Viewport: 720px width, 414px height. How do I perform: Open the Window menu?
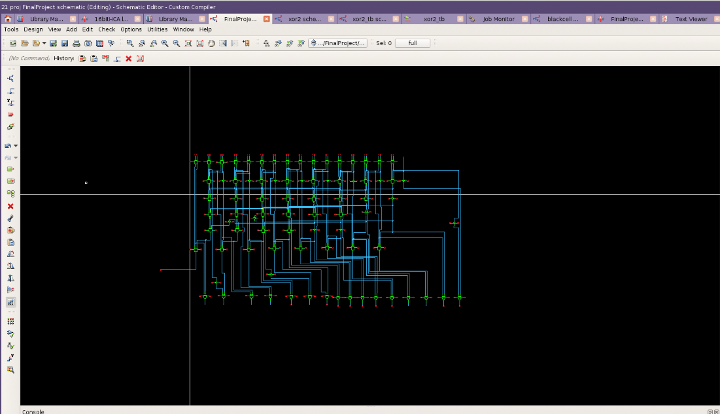point(183,29)
